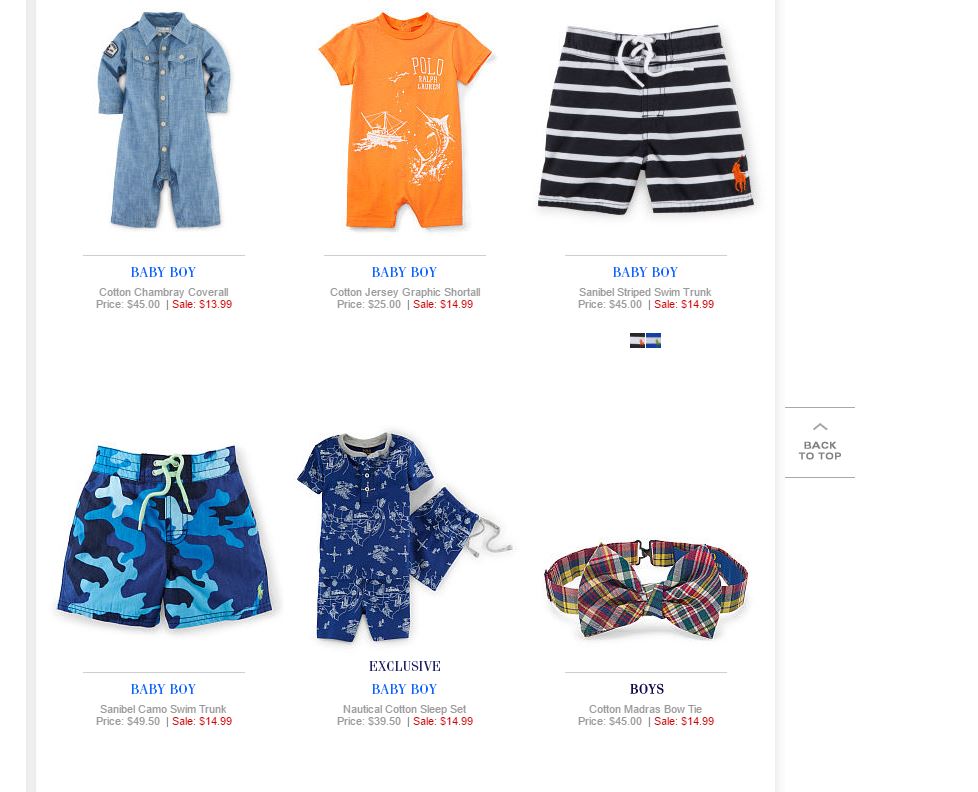The image size is (978, 792).
Task: Select the black striped color swatch
Action: 637,340
